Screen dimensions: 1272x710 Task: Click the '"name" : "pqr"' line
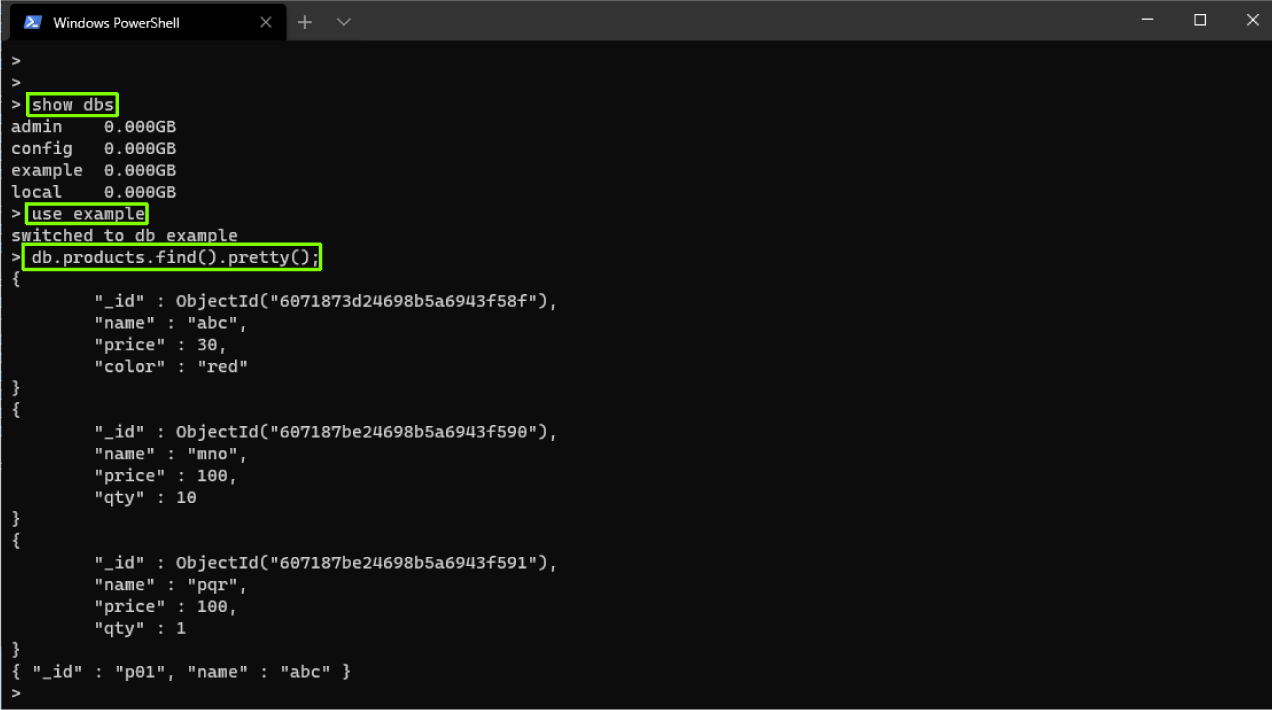(x=171, y=585)
